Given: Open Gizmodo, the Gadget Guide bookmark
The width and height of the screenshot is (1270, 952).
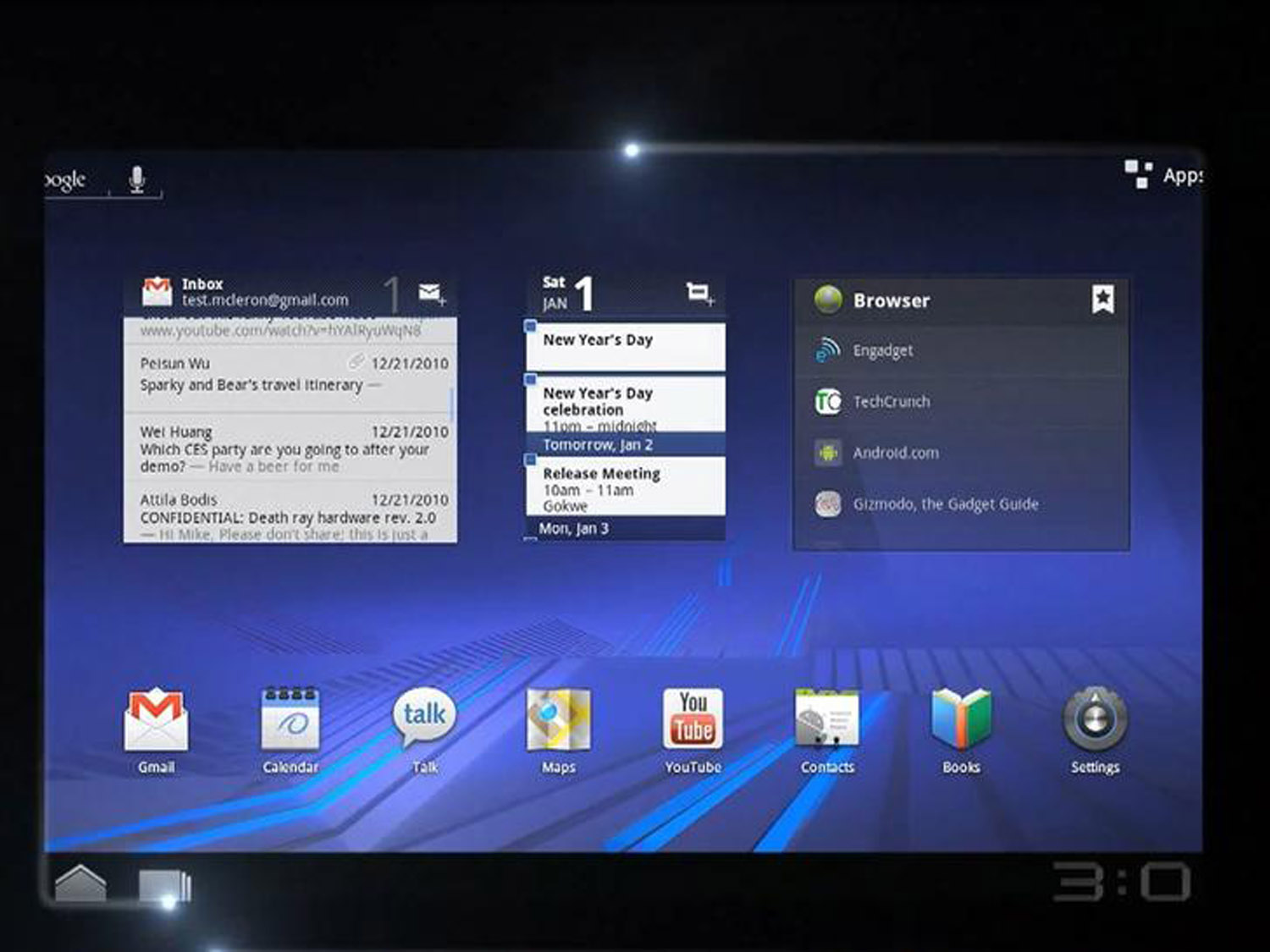Looking at the screenshot, I should click(945, 504).
